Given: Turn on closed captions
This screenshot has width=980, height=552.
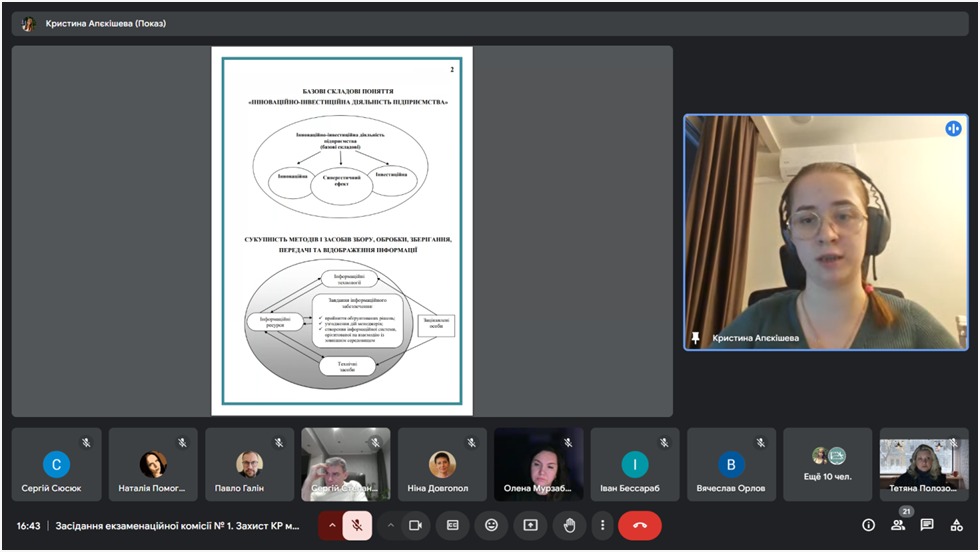Looking at the screenshot, I should [x=453, y=525].
